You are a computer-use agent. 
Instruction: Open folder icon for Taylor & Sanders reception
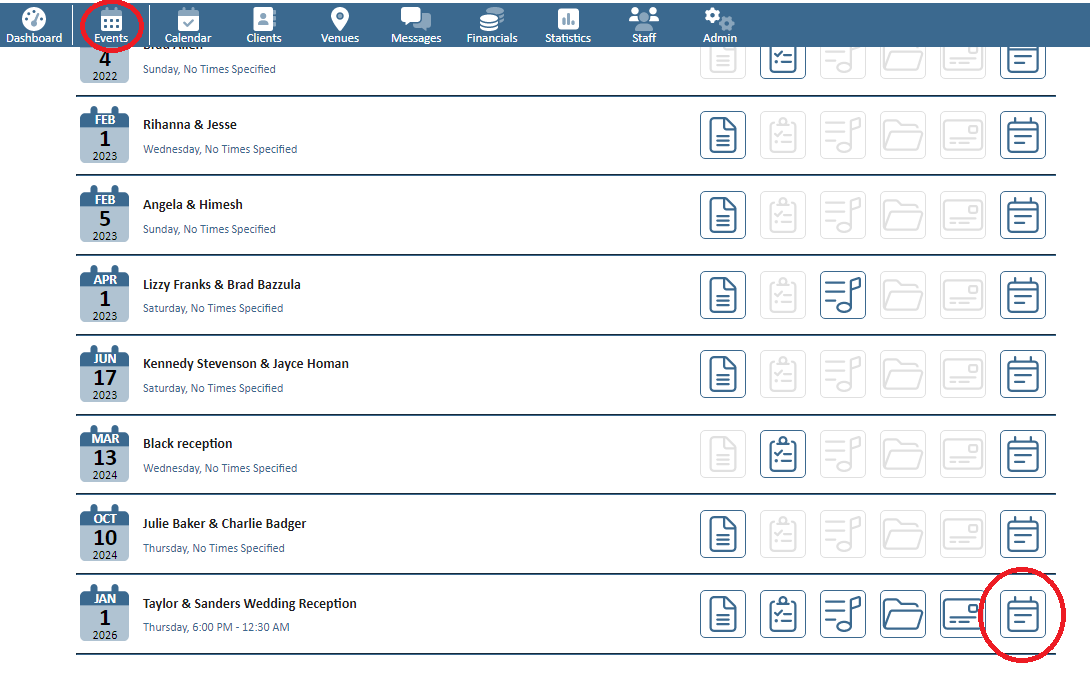coord(903,614)
